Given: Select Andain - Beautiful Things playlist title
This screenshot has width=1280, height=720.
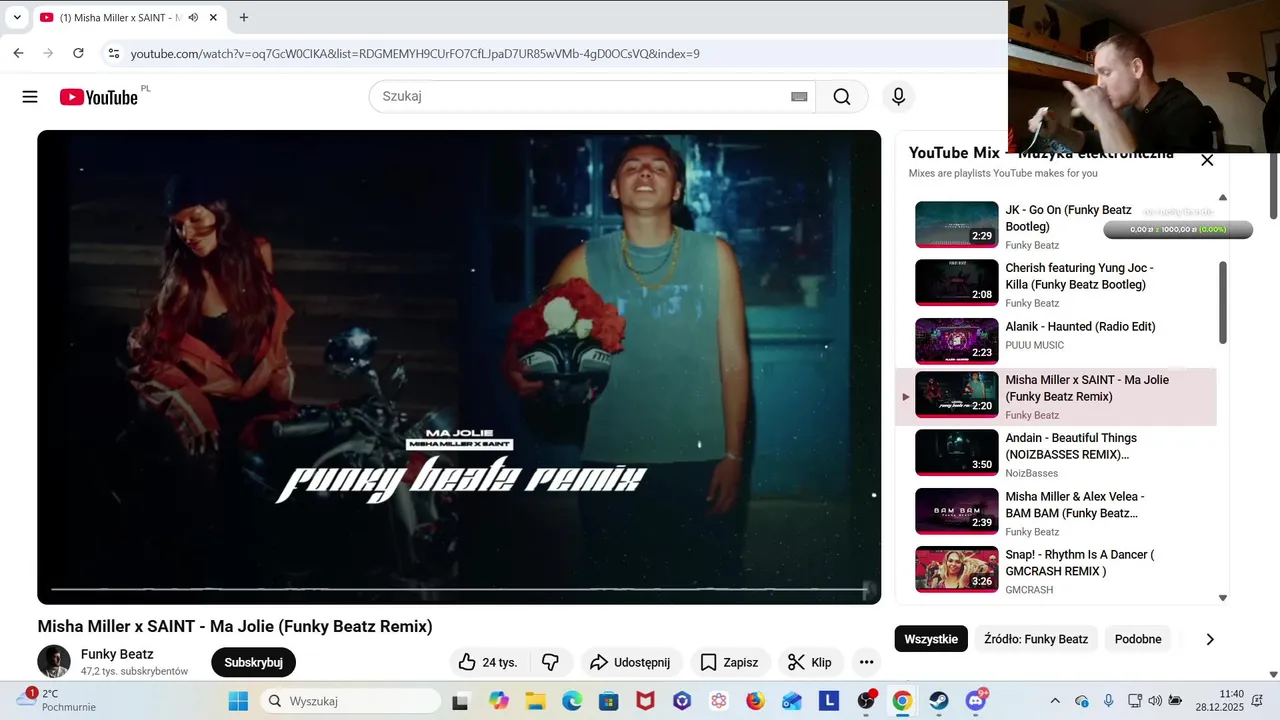Looking at the screenshot, I should (1071, 446).
